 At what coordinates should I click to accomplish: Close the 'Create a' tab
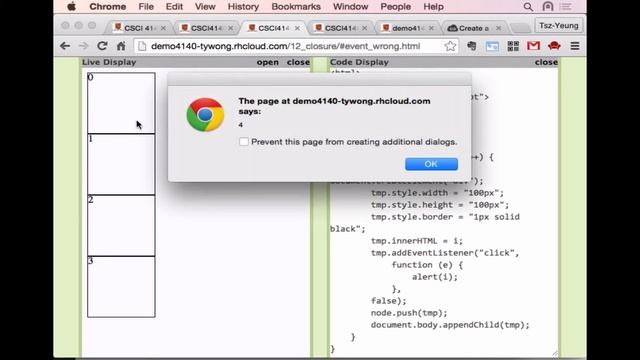pos(498,28)
